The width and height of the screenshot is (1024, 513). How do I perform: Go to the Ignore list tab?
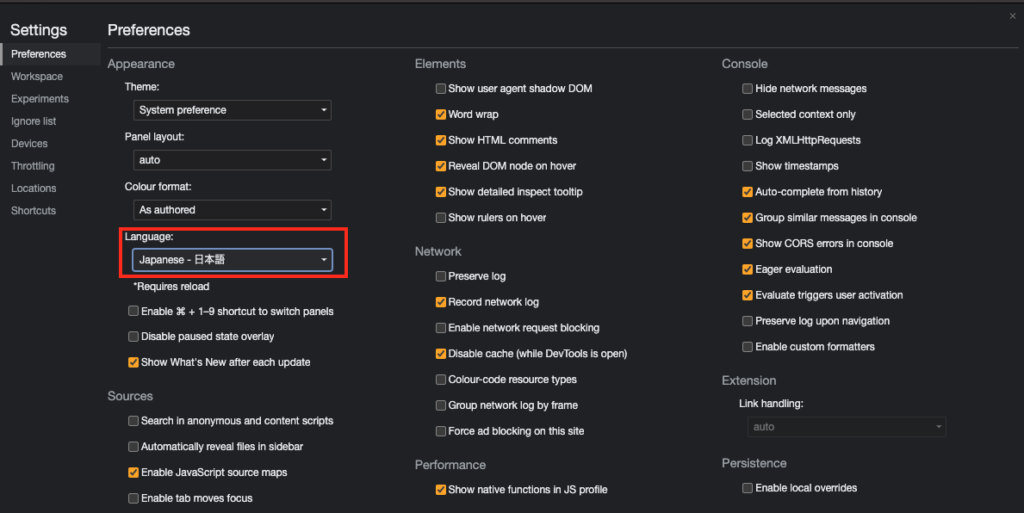(x=34, y=121)
